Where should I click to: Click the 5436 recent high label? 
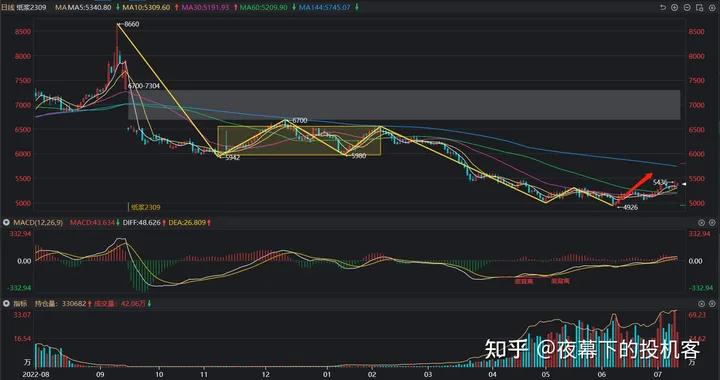click(660, 182)
